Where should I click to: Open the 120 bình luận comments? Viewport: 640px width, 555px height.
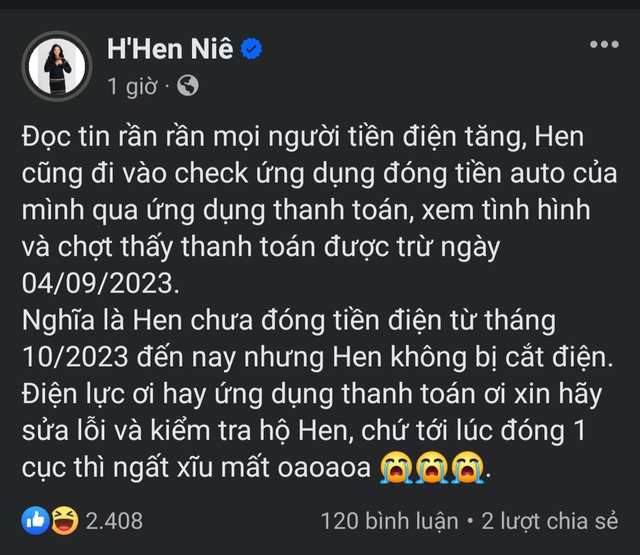pyautogui.click(x=386, y=521)
